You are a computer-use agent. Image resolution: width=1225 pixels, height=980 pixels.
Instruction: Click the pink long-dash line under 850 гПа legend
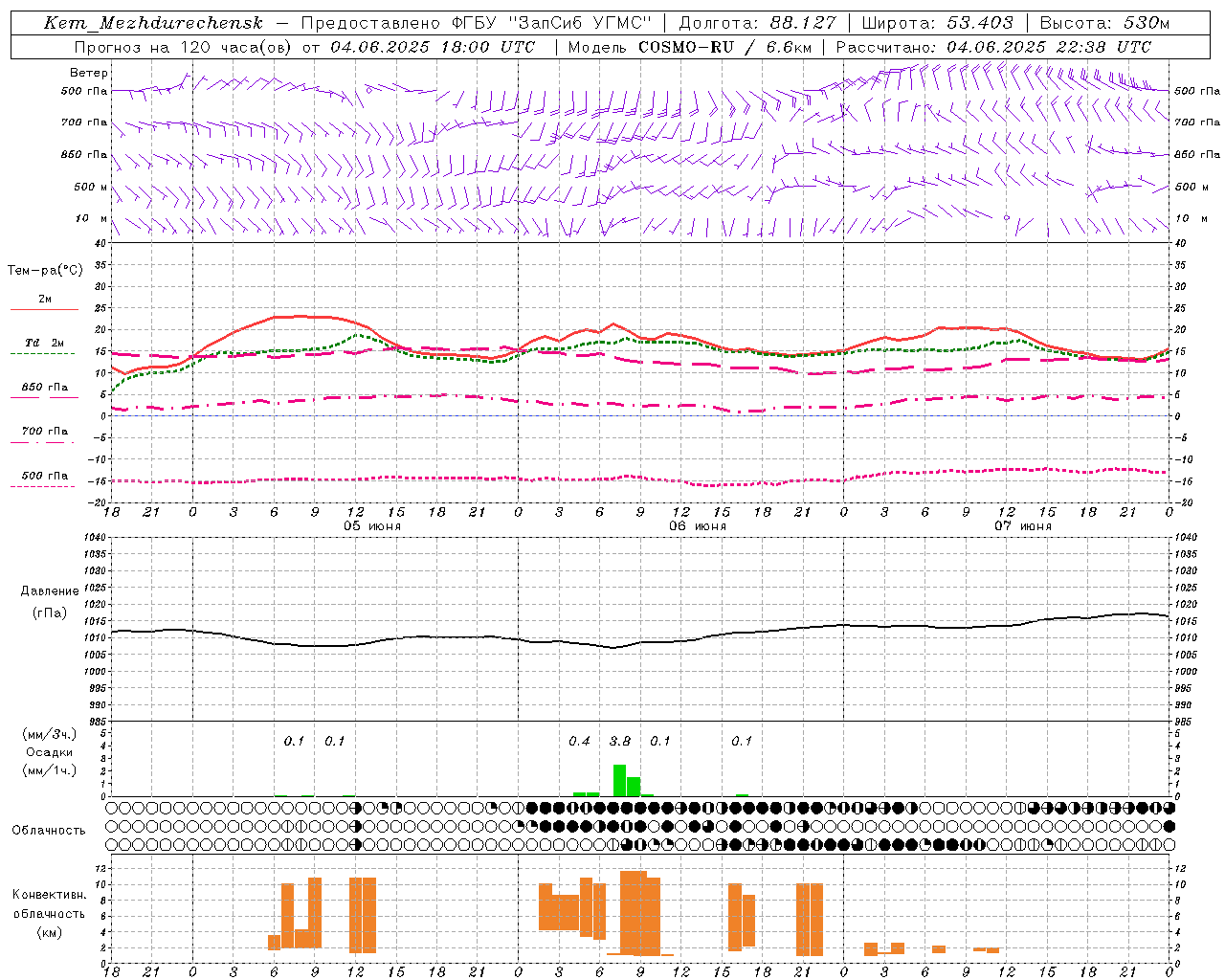point(44,397)
